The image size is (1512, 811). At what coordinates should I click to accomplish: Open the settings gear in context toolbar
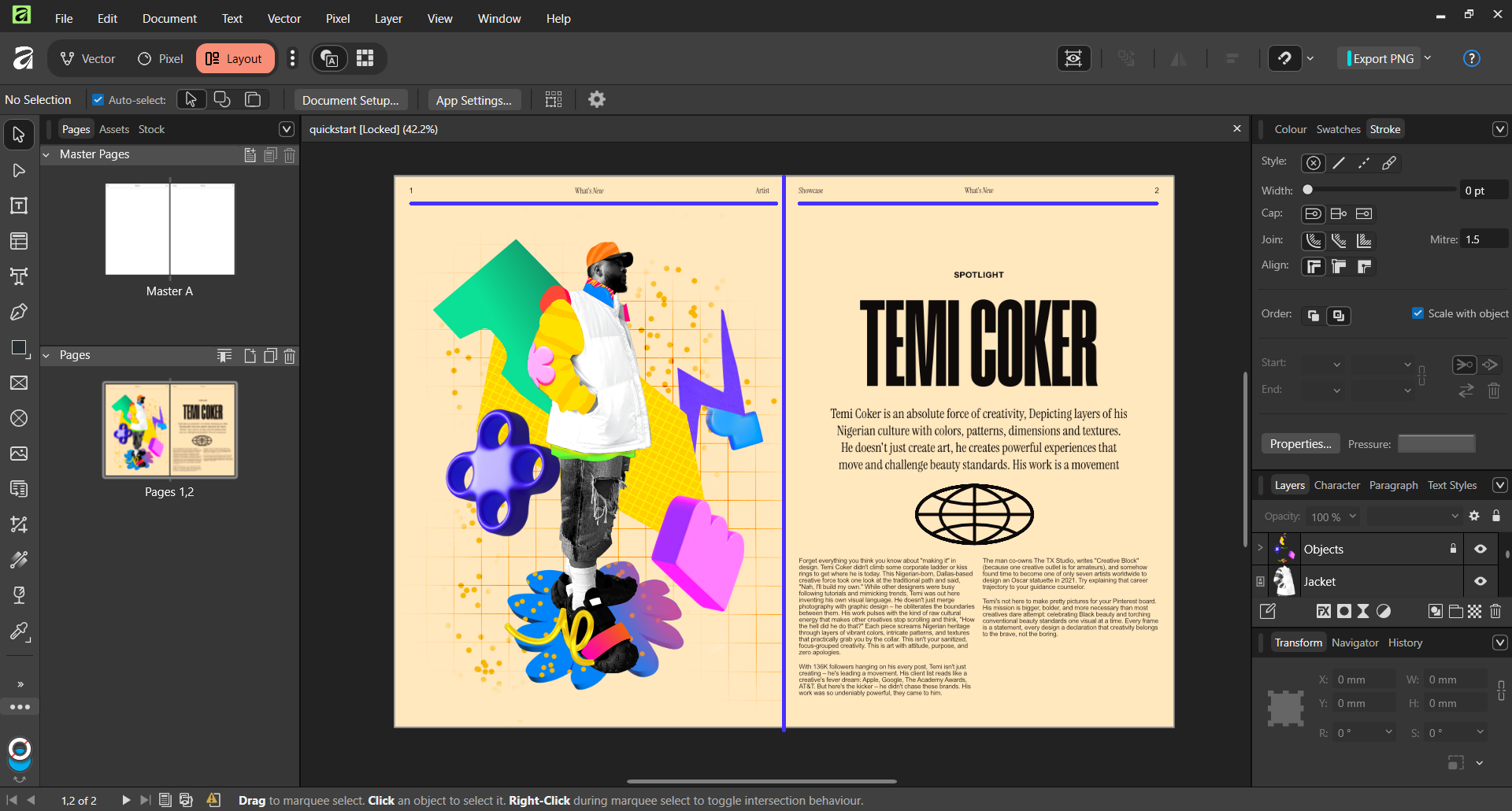point(597,100)
